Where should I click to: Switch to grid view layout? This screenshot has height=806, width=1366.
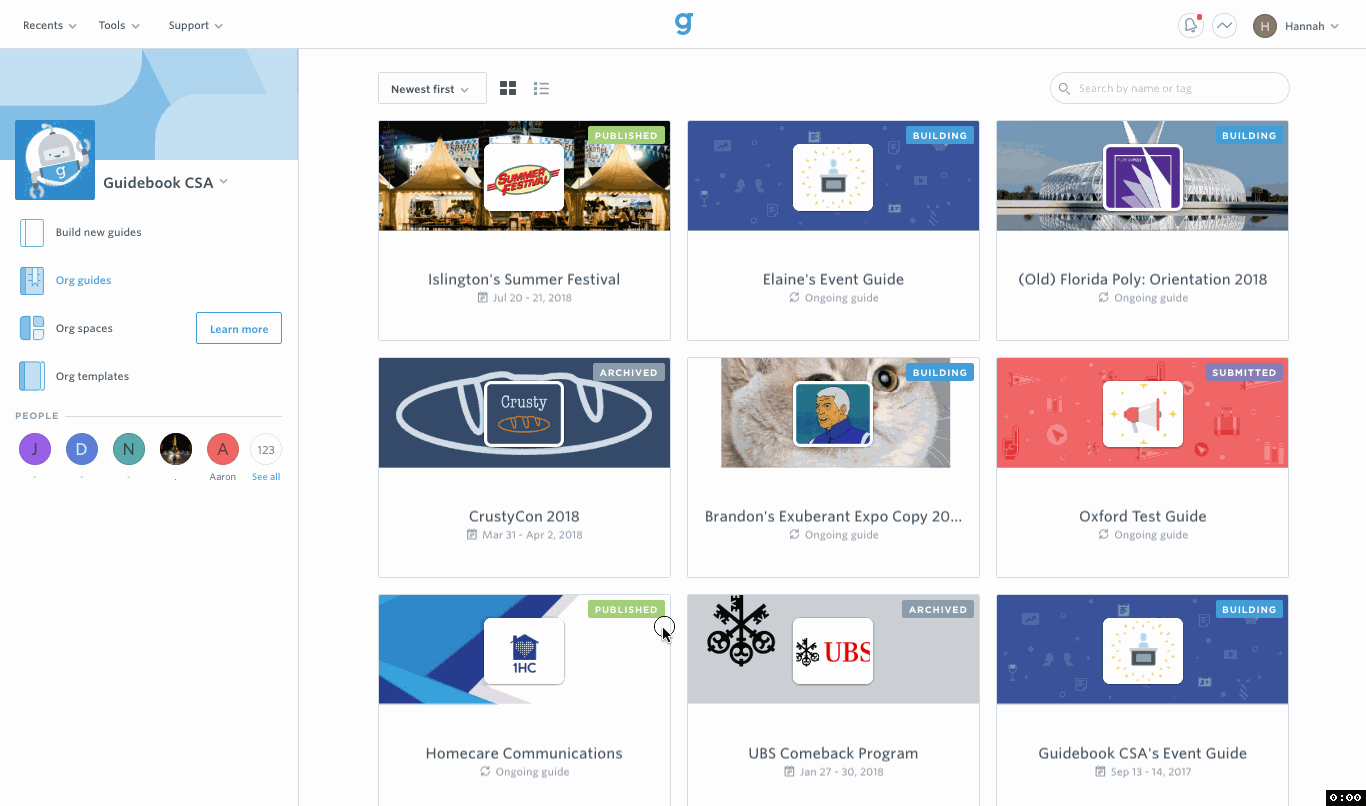click(x=507, y=88)
